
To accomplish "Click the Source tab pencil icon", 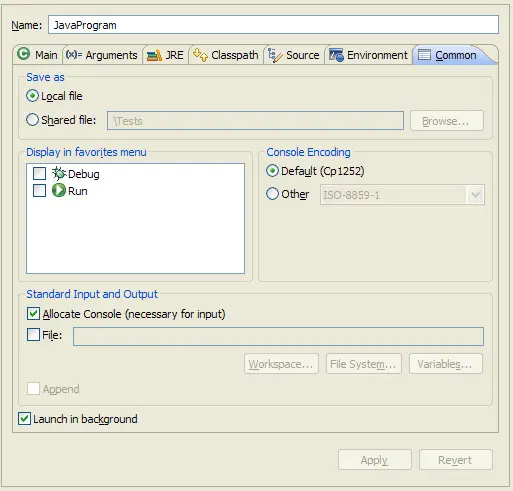I will click(275, 55).
